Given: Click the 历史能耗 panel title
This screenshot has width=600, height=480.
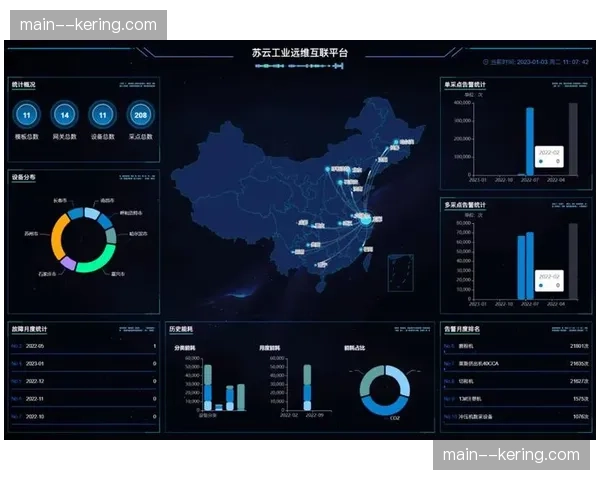Looking at the screenshot, I should [x=181, y=329].
